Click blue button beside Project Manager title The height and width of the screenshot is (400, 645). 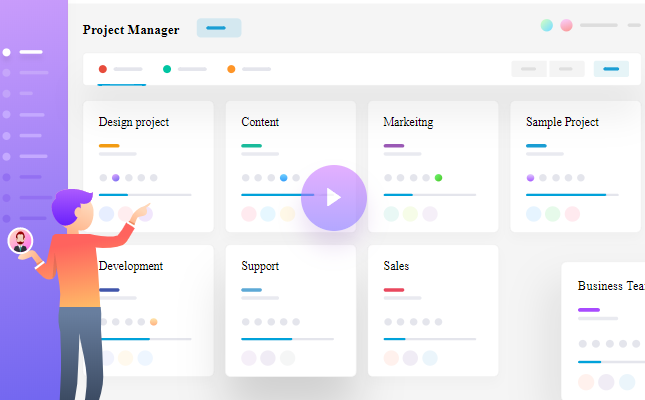click(x=218, y=28)
